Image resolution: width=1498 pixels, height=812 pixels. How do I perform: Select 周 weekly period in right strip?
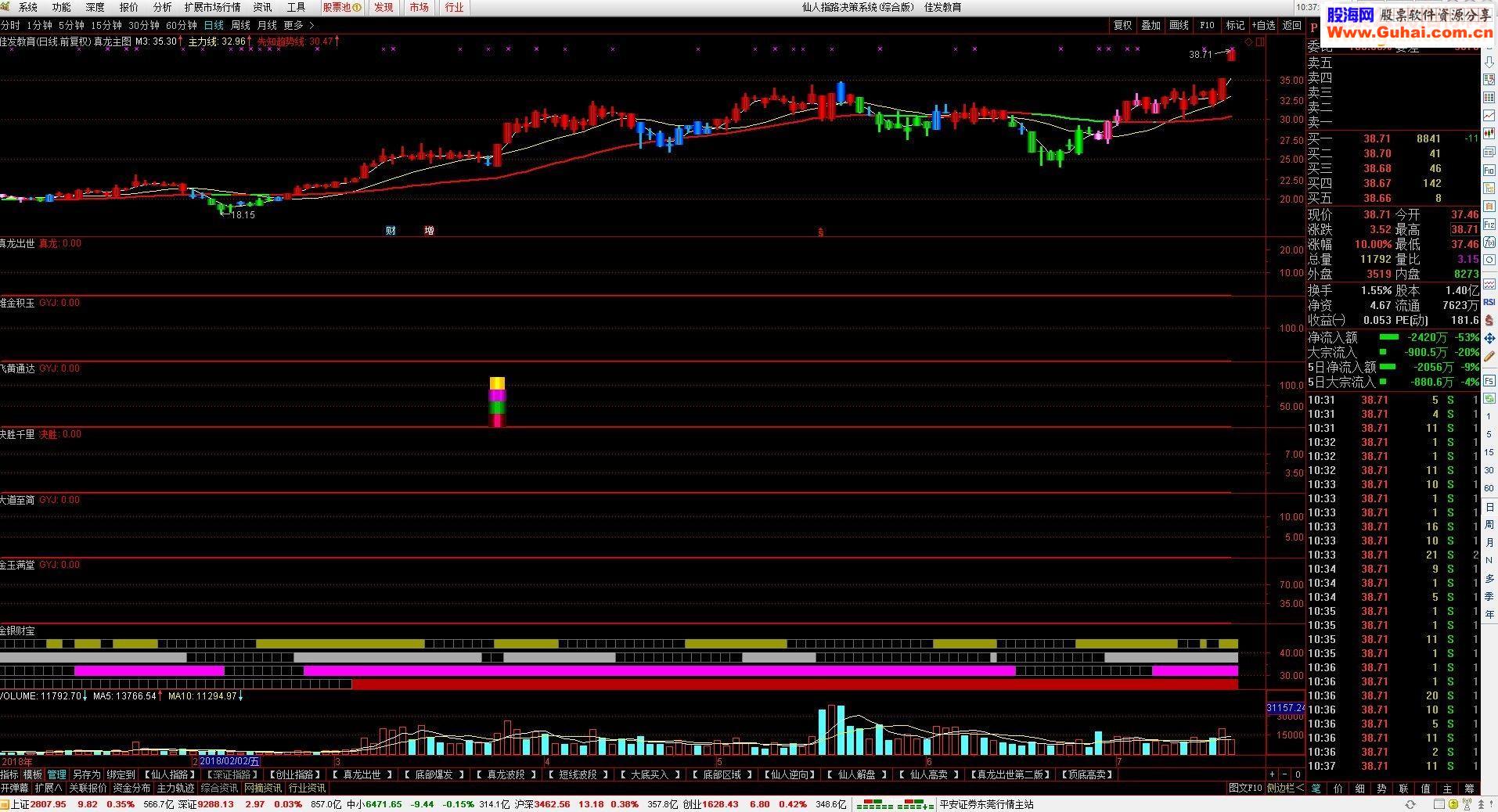[x=1489, y=524]
